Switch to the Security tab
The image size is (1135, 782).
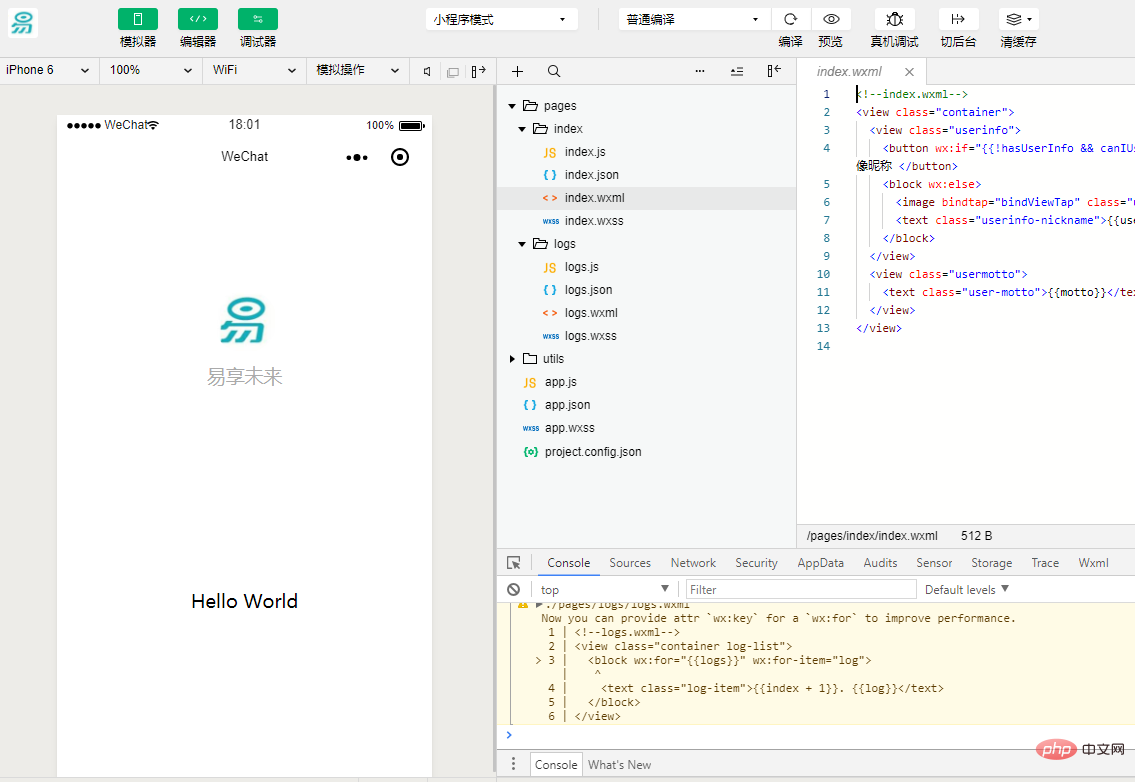756,563
